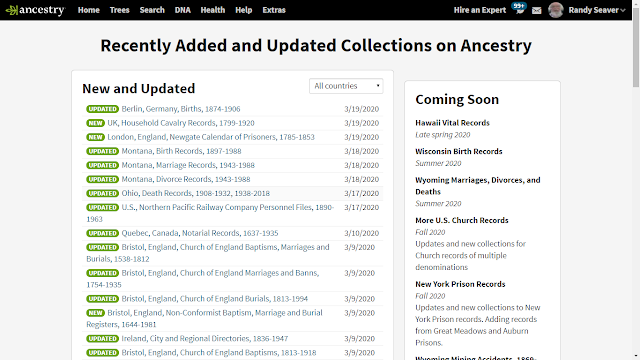
Task: Open Newgate Calendar of Prisoners collection
Action: pyautogui.click(x=211, y=137)
